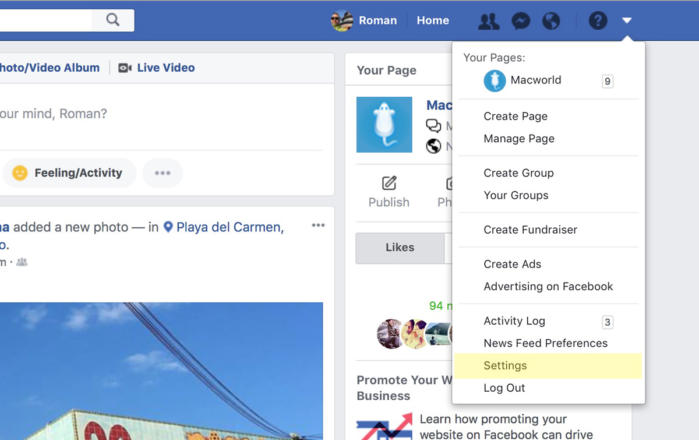699x440 pixels.
Task: Click the Playa del Carmen location link
Action: [x=230, y=227]
